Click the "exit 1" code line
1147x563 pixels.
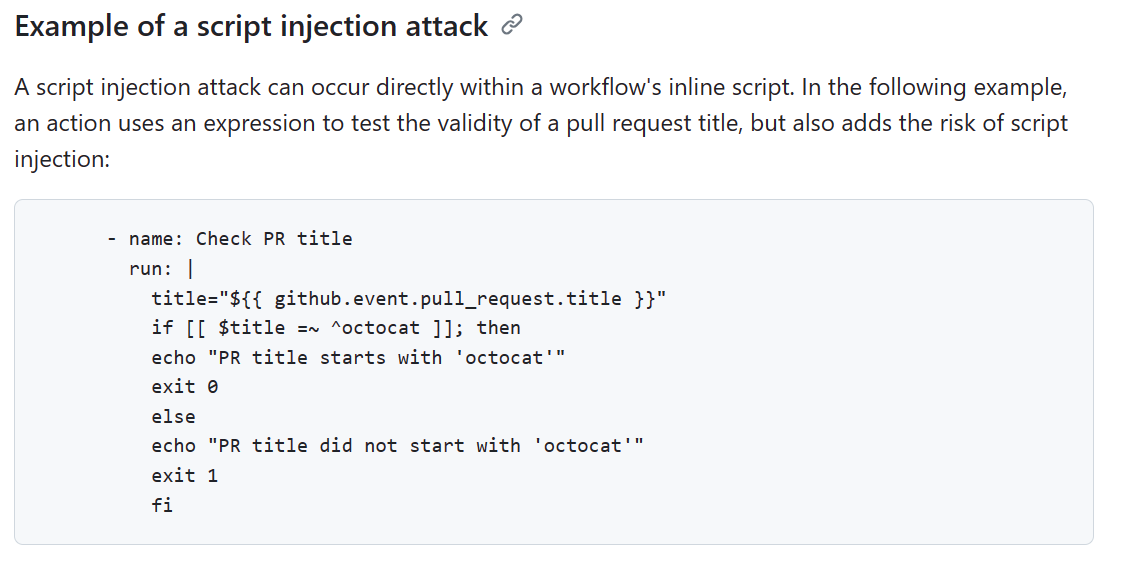[x=184, y=476]
